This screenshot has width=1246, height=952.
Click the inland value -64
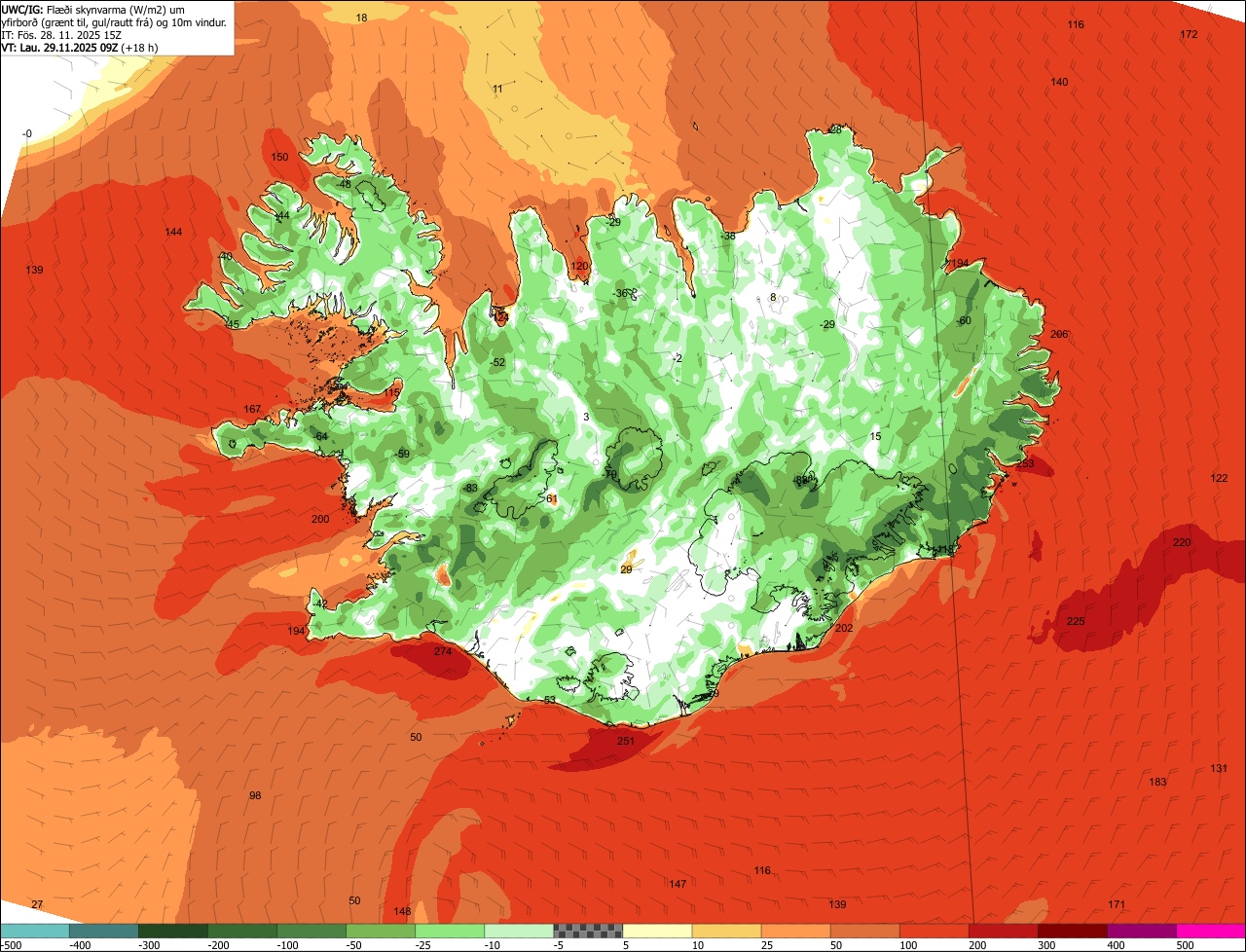[x=320, y=436]
